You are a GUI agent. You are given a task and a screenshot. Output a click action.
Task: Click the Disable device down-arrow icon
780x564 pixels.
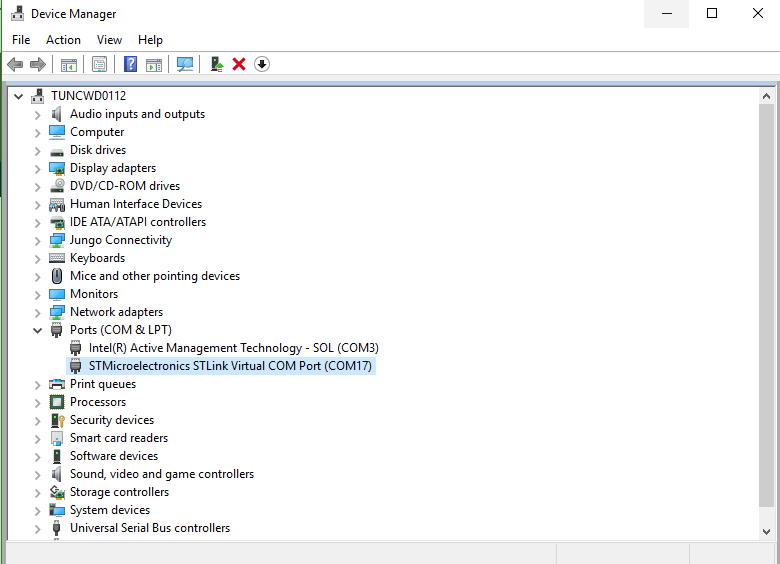point(262,64)
